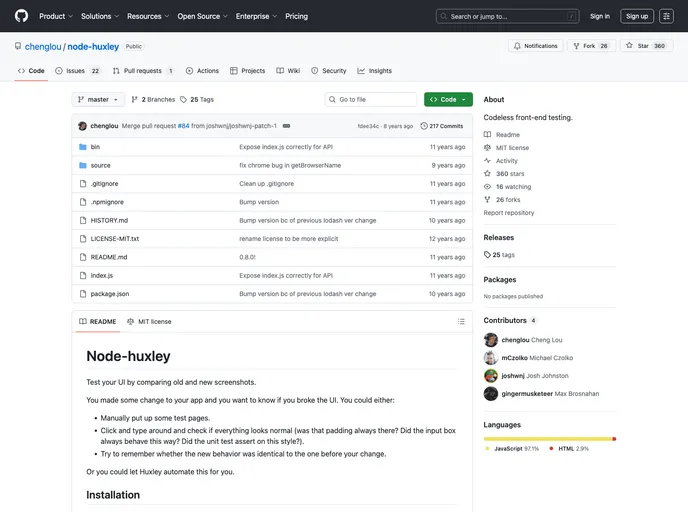Viewport: 688px width, 512px height.
Task: Expand the Product menu
Action: tap(55, 16)
